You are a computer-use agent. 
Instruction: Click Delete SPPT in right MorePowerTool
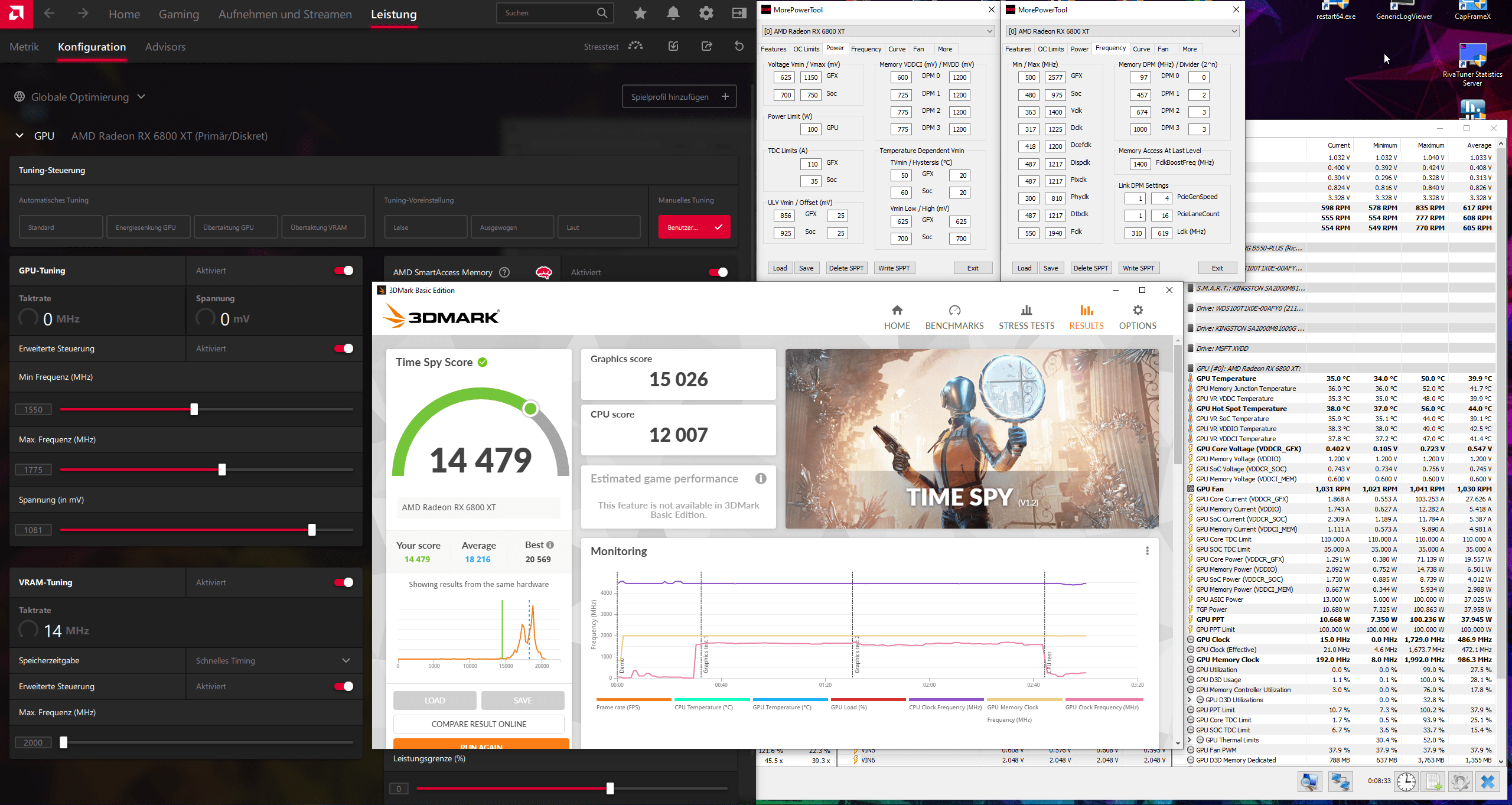pos(1091,268)
